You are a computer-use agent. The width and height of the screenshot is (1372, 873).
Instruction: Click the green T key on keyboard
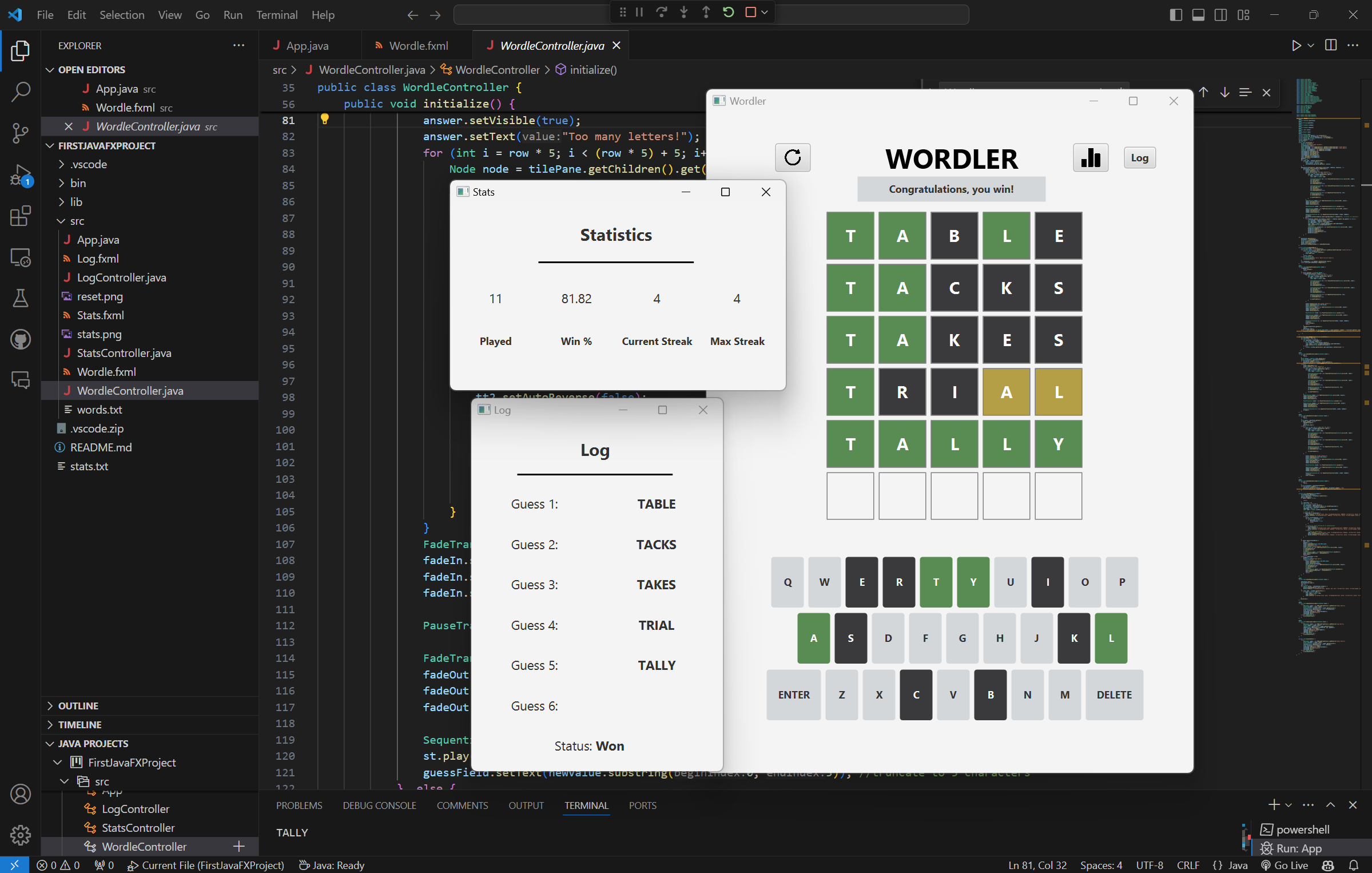coord(936,582)
